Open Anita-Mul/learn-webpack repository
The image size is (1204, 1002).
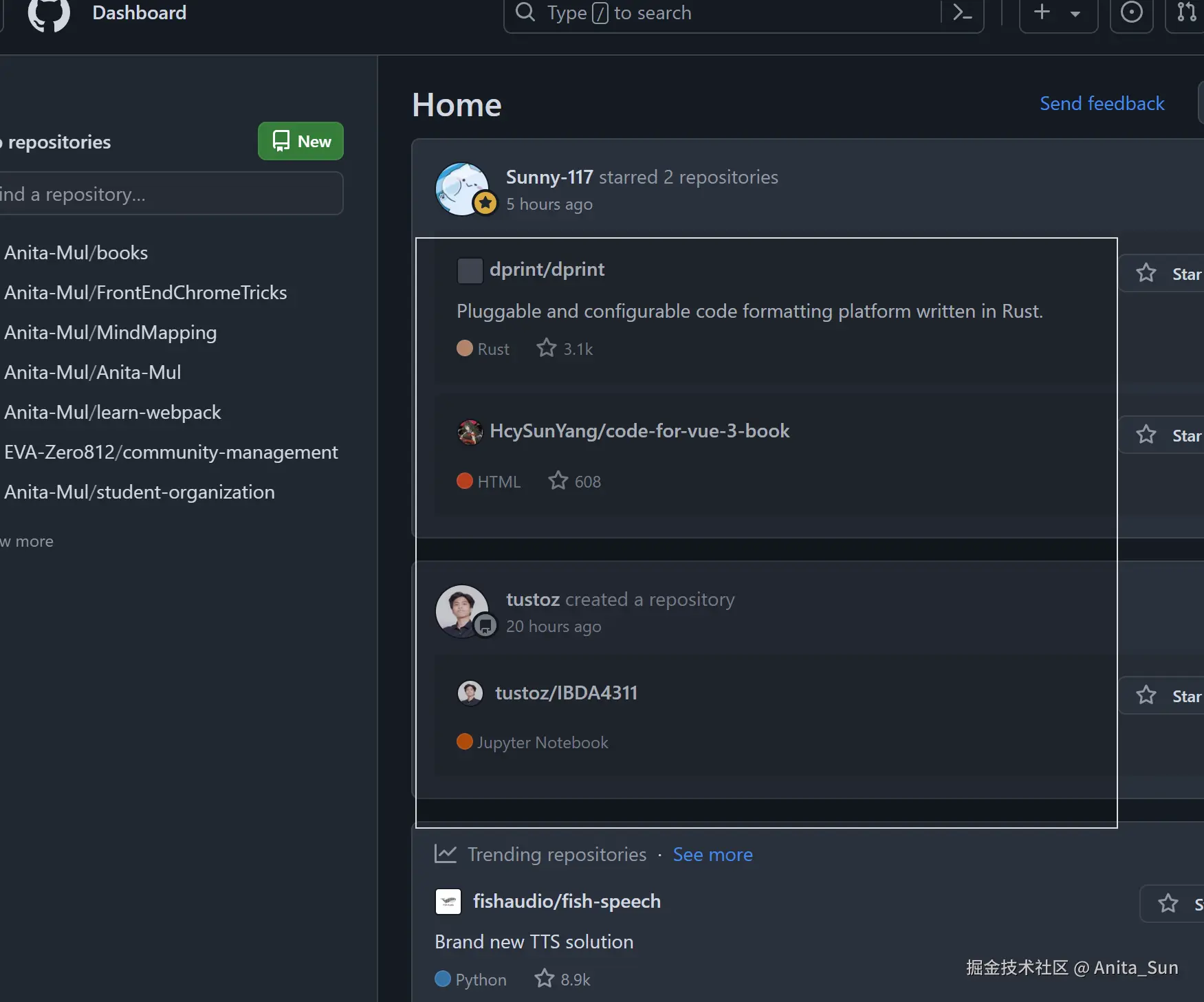click(113, 412)
